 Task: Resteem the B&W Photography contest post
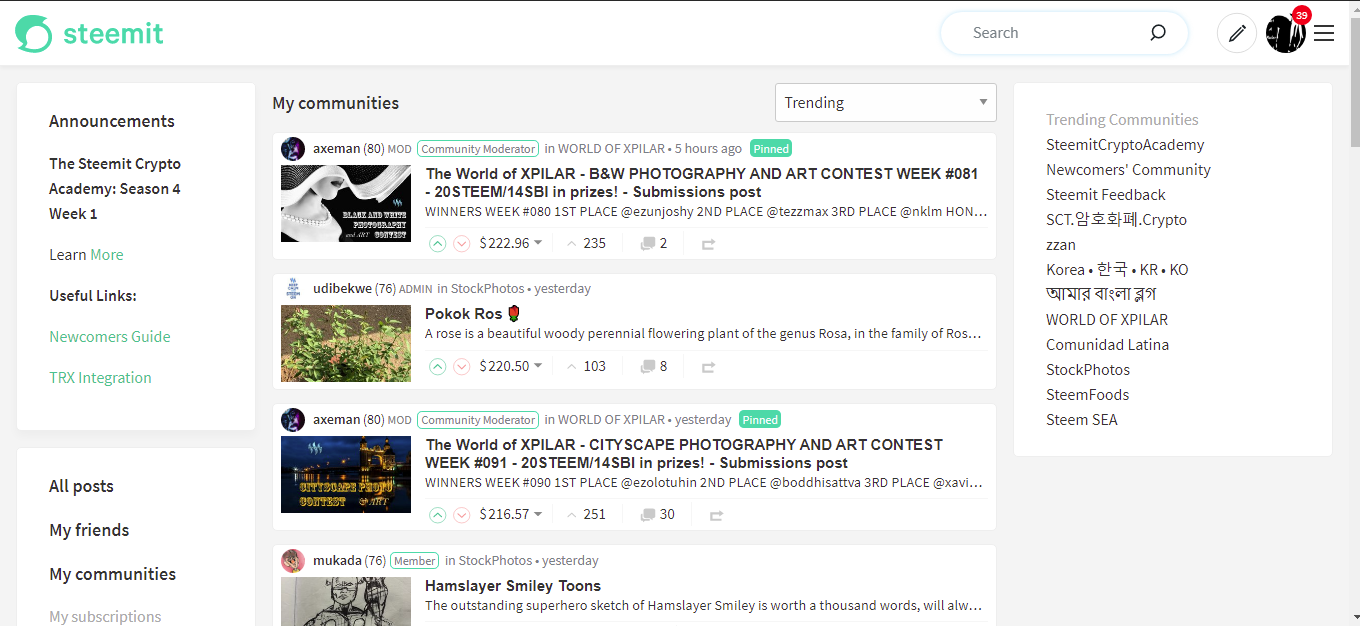[708, 244]
